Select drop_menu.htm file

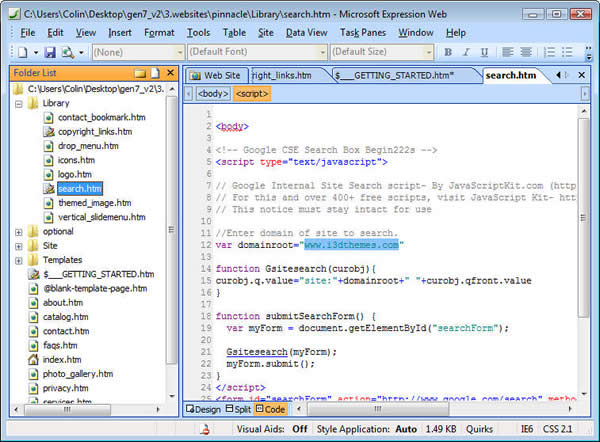pos(88,146)
